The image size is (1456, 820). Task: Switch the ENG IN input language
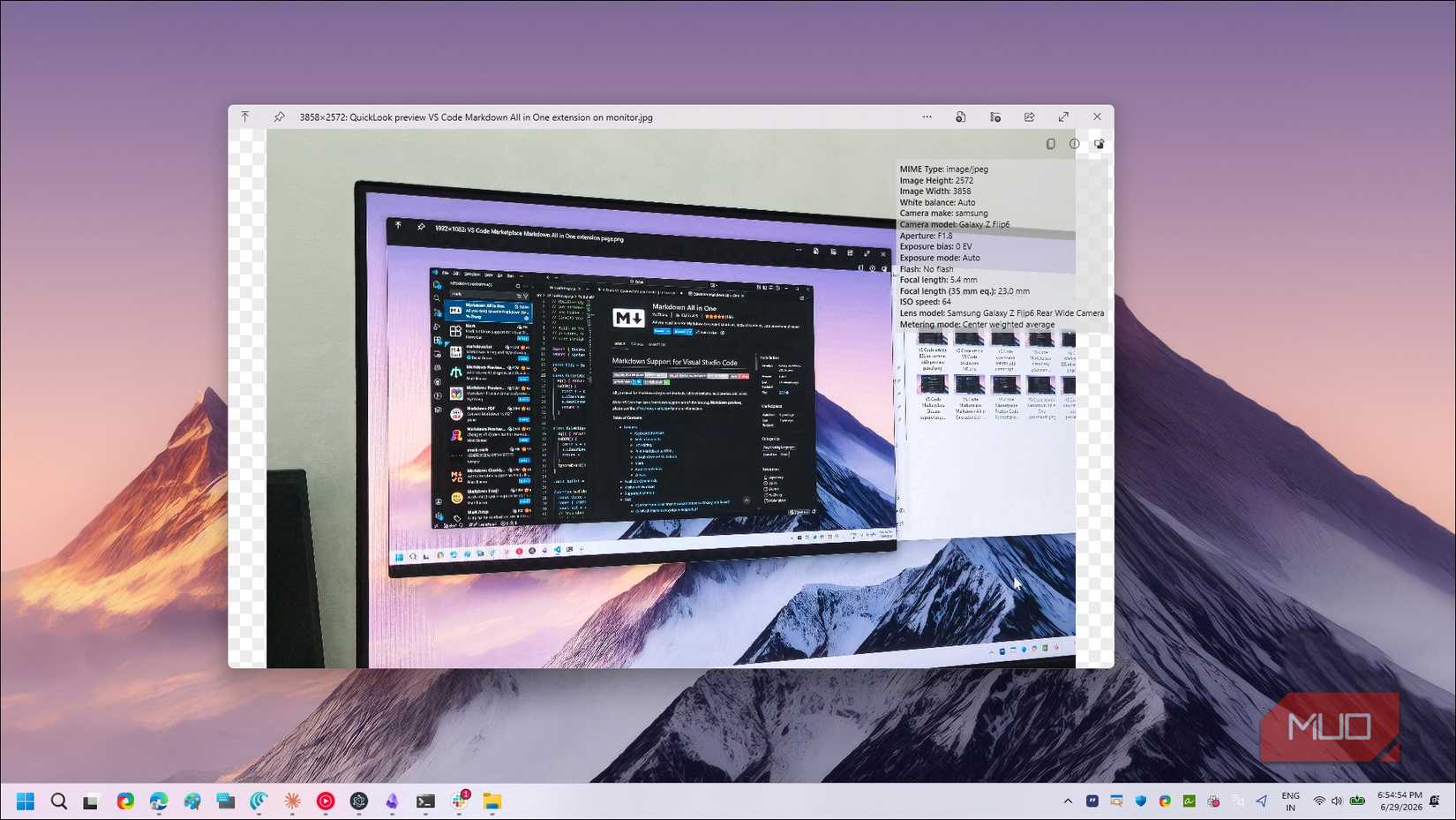1290,801
